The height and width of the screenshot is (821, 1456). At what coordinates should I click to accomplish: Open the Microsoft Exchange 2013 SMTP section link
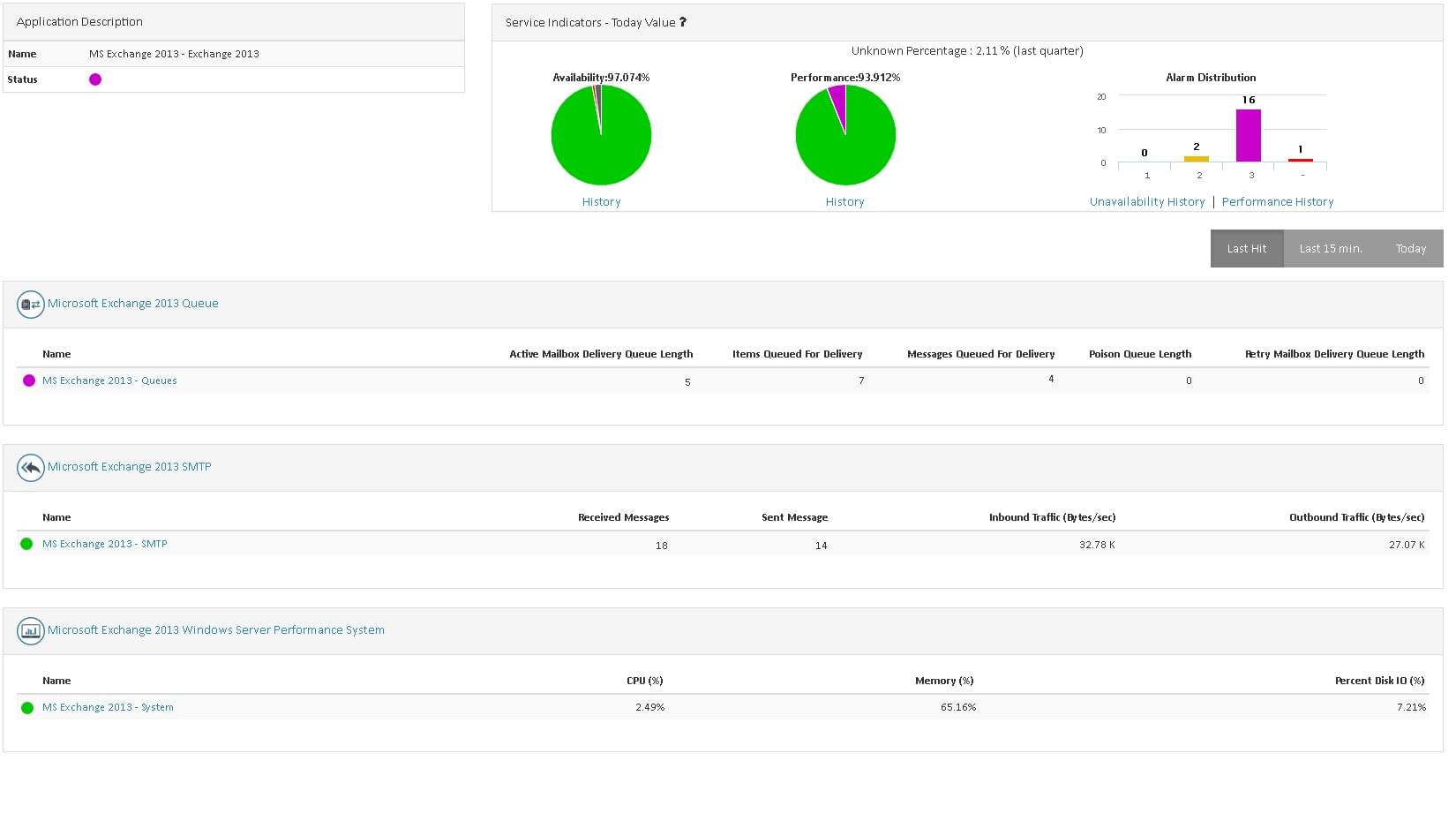(x=130, y=467)
